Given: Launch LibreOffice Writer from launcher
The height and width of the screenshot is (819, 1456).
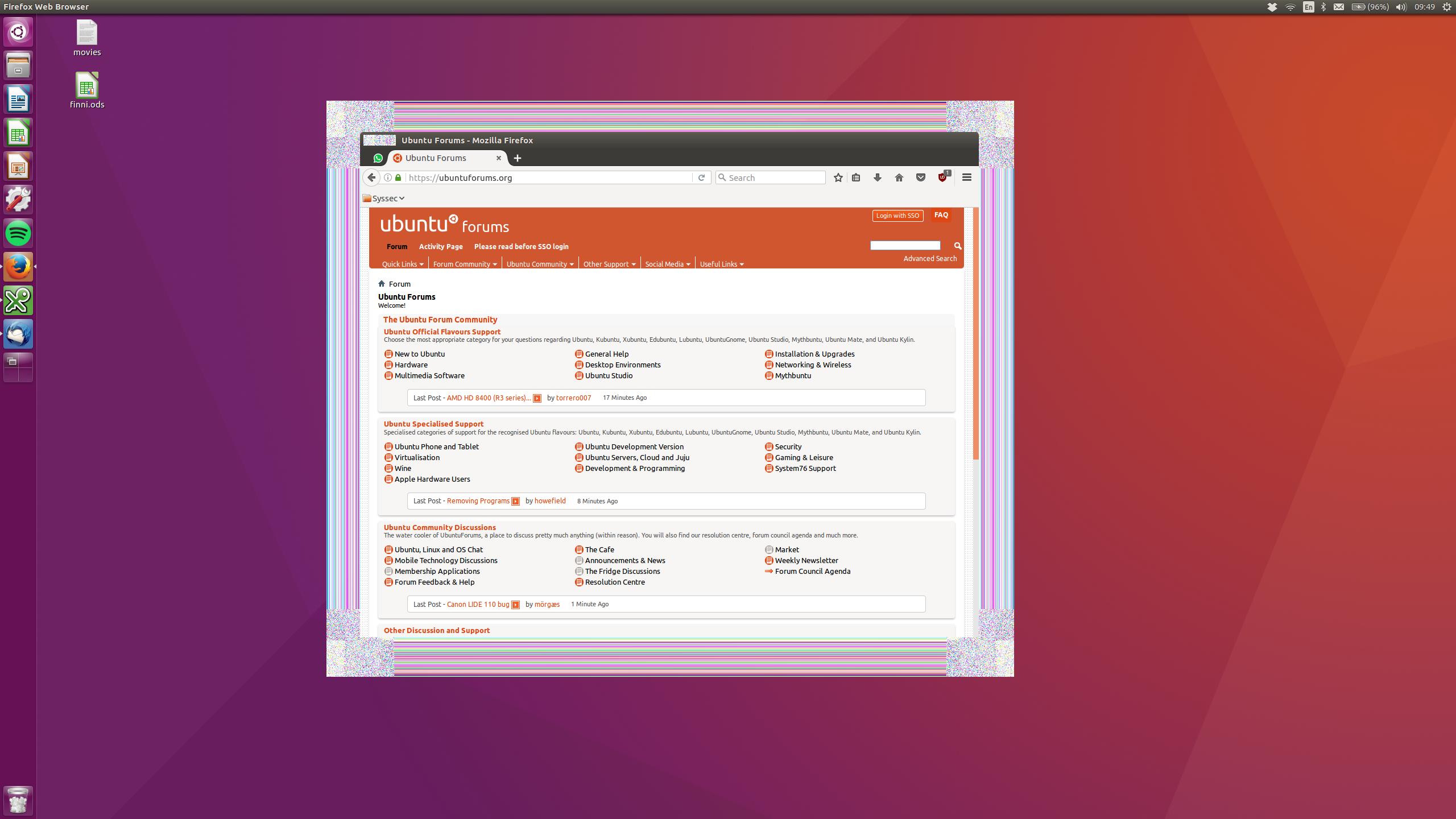Looking at the screenshot, I should (18, 99).
